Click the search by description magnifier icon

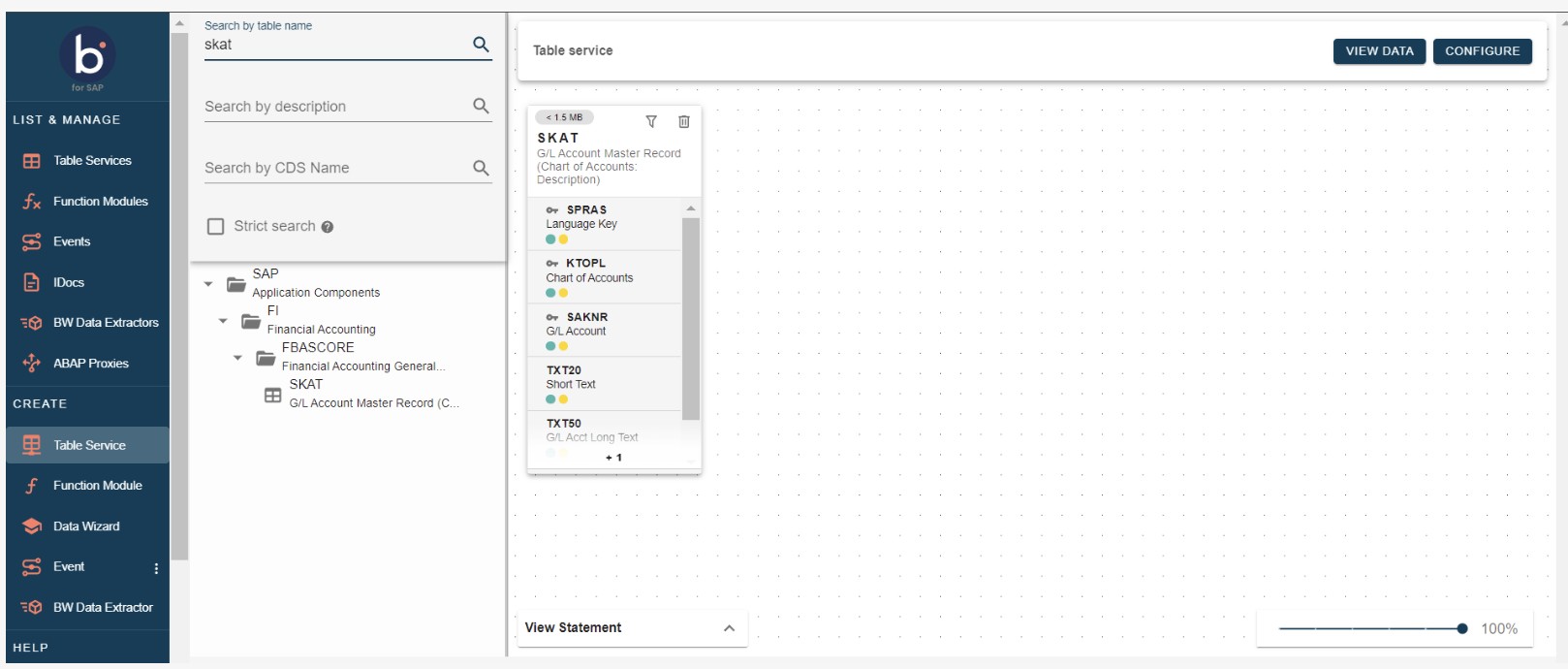click(x=481, y=106)
